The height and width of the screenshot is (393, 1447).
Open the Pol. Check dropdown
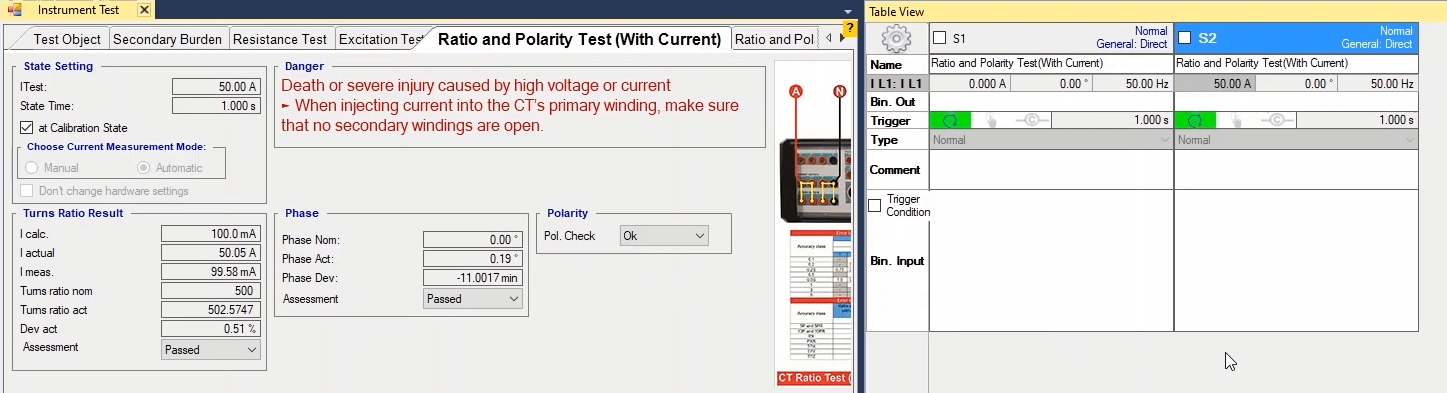pos(664,236)
